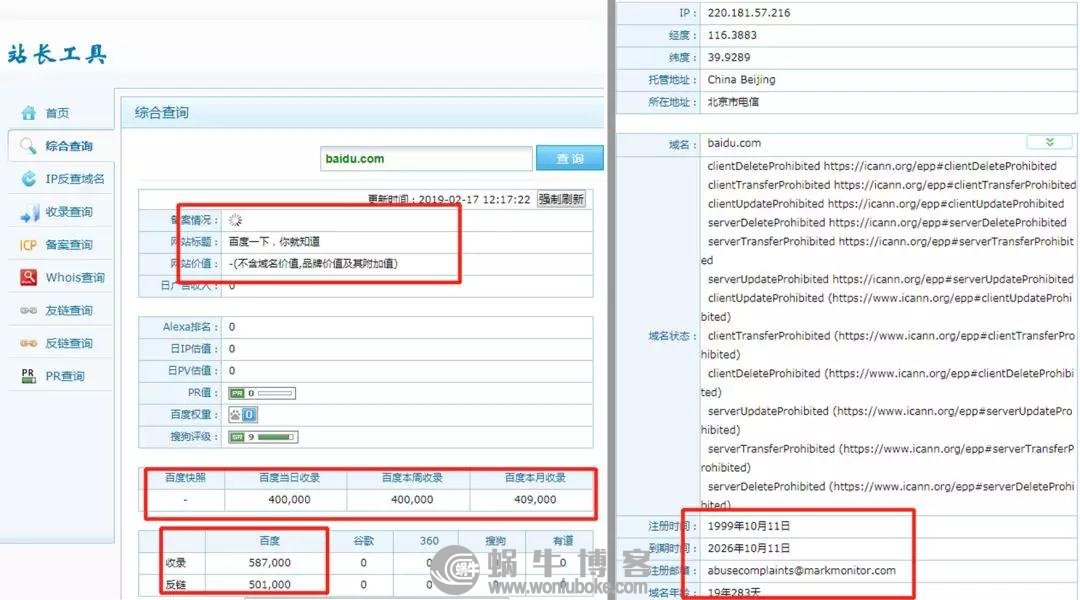Viewport: 1080px width, 600px height.
Task: Click the PR值 progress bar
Action: [x=262, y=393]
